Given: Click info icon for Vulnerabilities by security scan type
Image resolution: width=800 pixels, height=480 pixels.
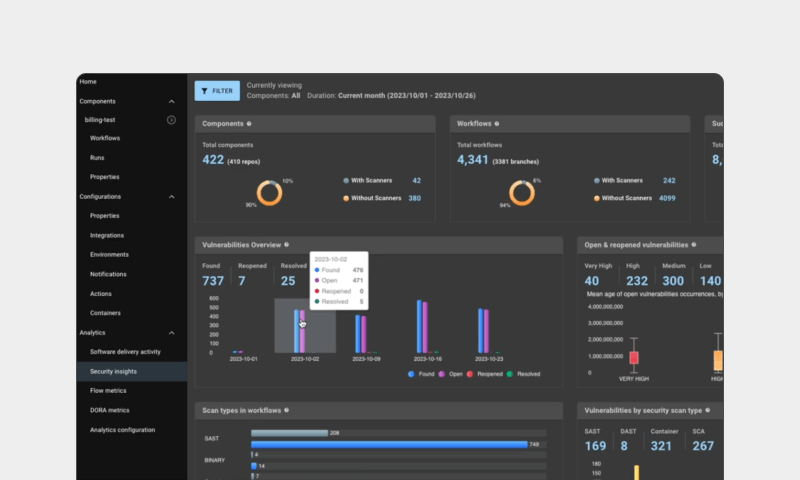Looking at the screenshot, I should 707,410.
